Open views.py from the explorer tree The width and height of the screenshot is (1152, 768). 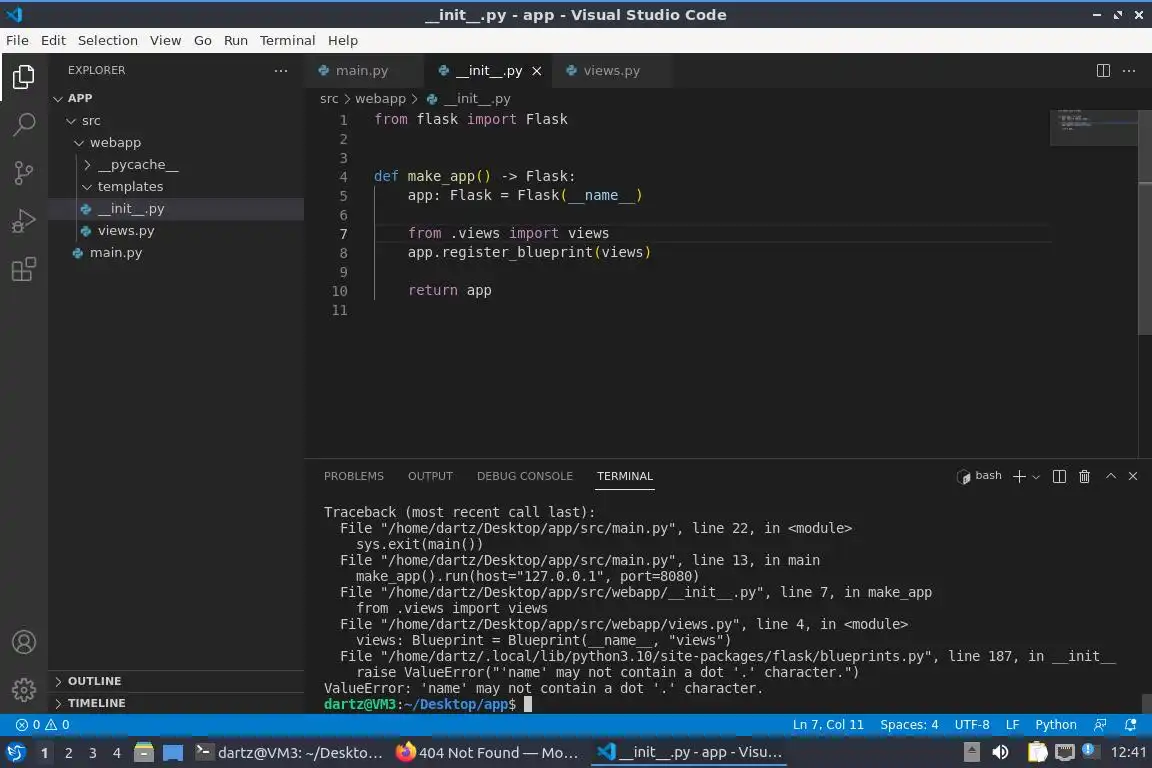tap(176, 231)
